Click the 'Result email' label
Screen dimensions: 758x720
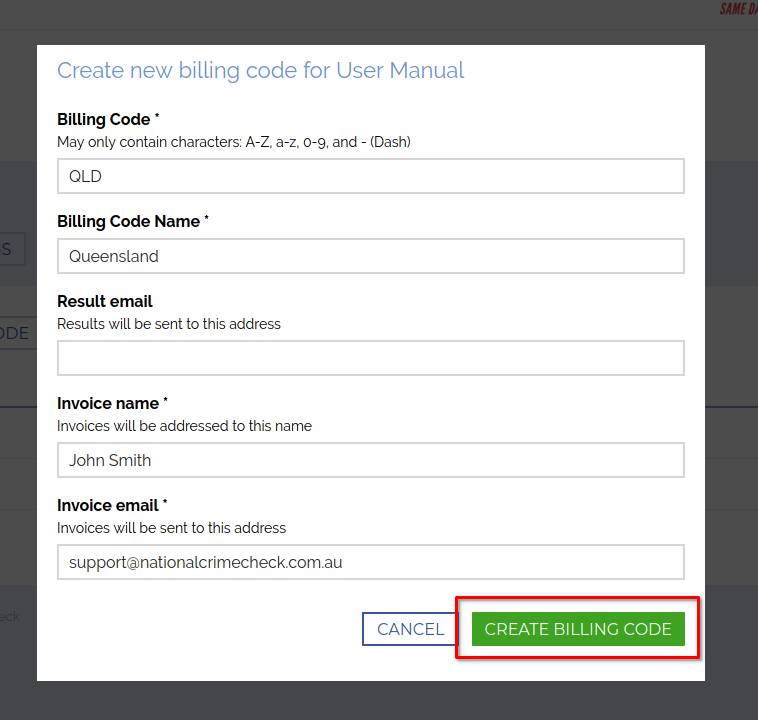[x=105, y=301]
